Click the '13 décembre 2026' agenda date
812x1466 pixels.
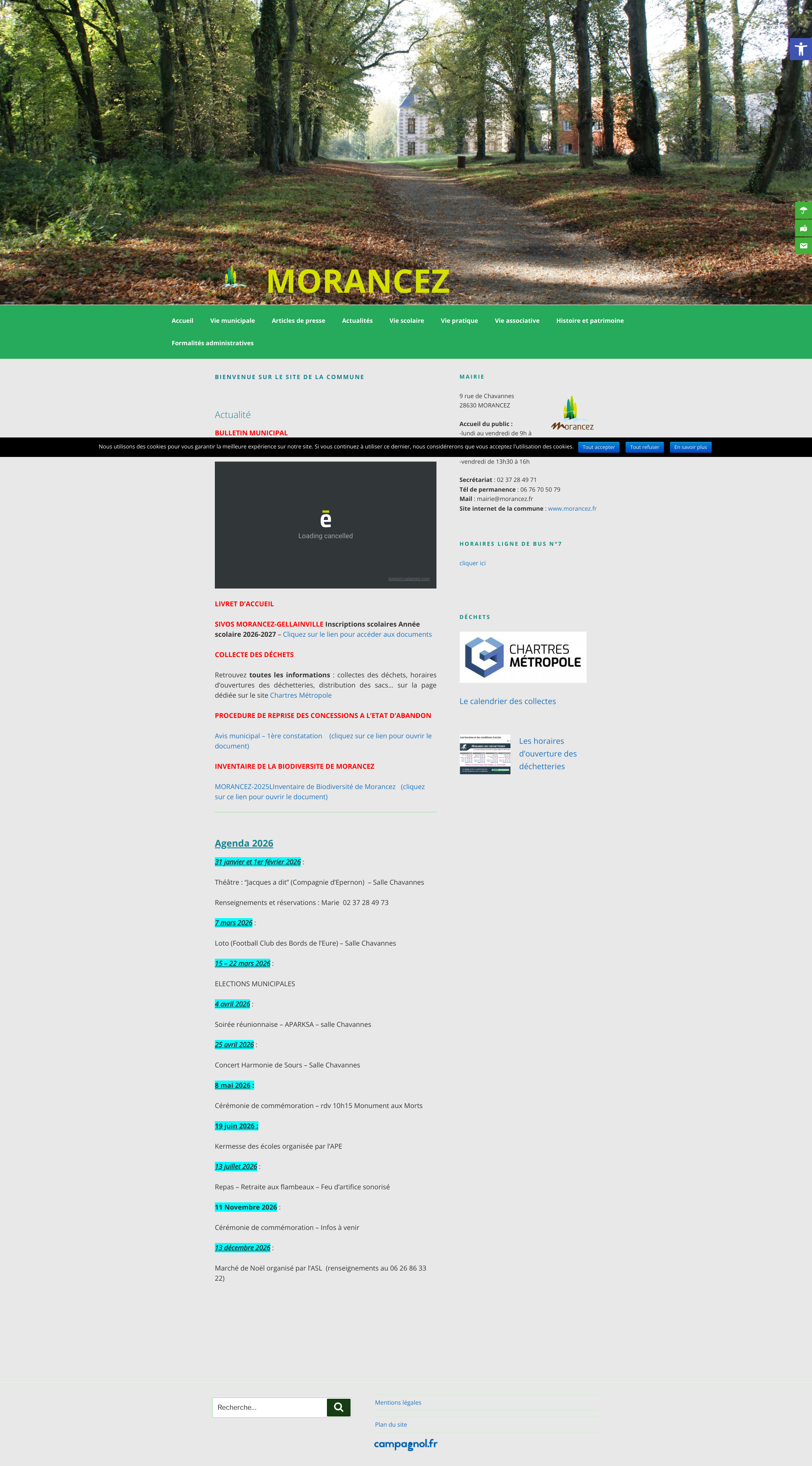click(x=243, y=1247)
